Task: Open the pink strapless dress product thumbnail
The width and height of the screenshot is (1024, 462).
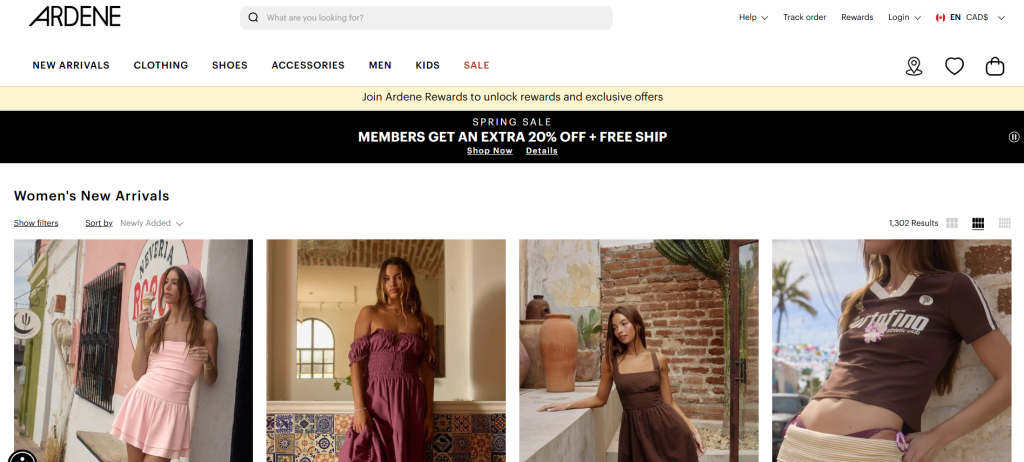Action: click(133, 350)
